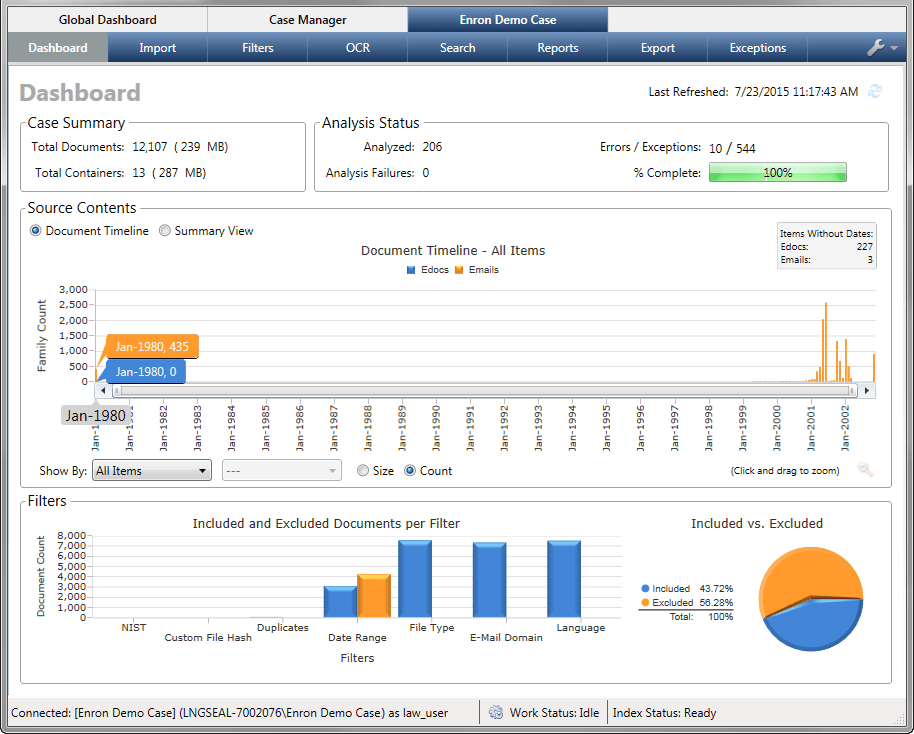Click the Jan-1980, 0 blue tooltip
This screenshot has height=734, width=914.
click(x=146, y=372)
